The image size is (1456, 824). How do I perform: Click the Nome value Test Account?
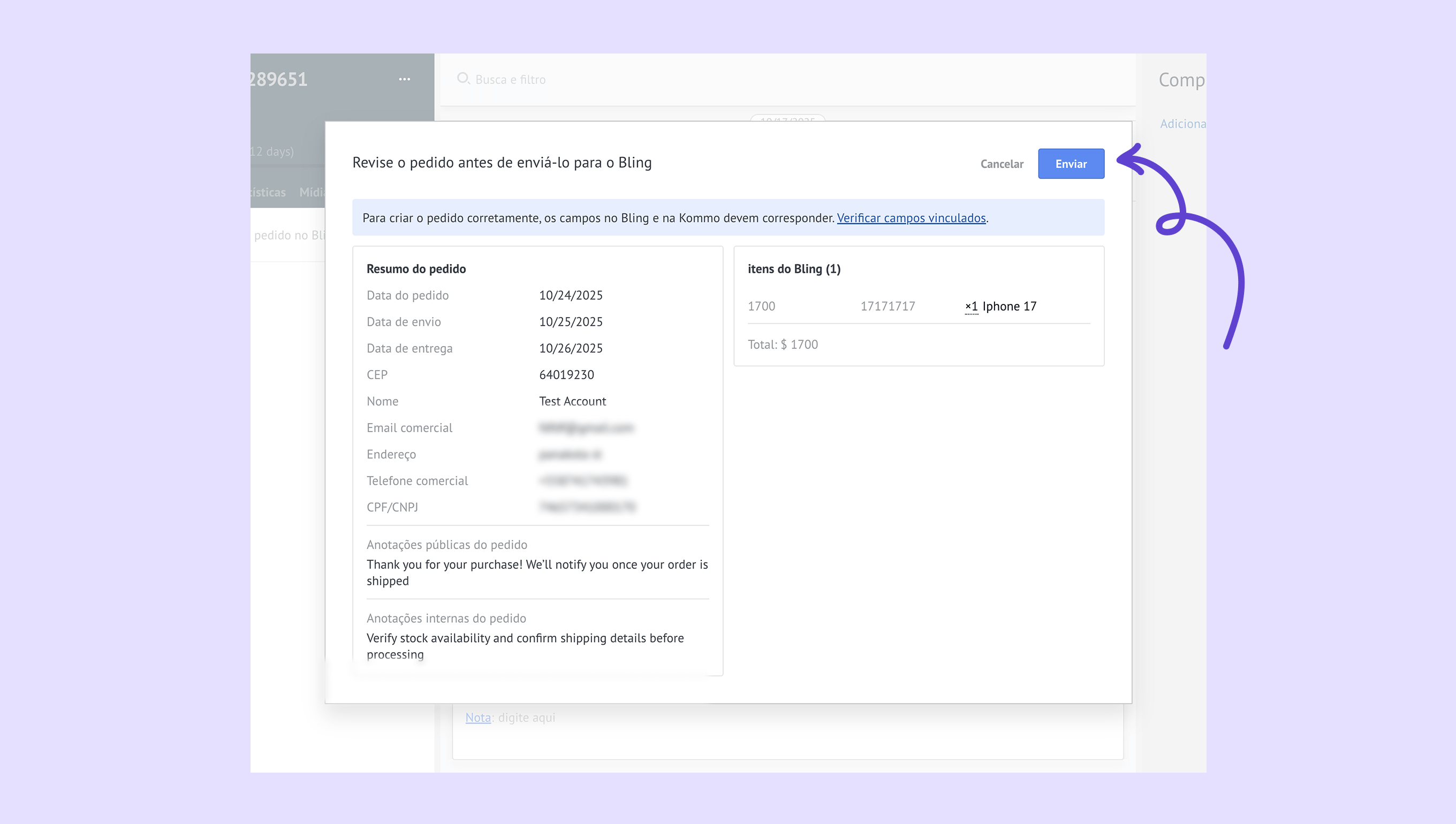[x=572, y=401]
